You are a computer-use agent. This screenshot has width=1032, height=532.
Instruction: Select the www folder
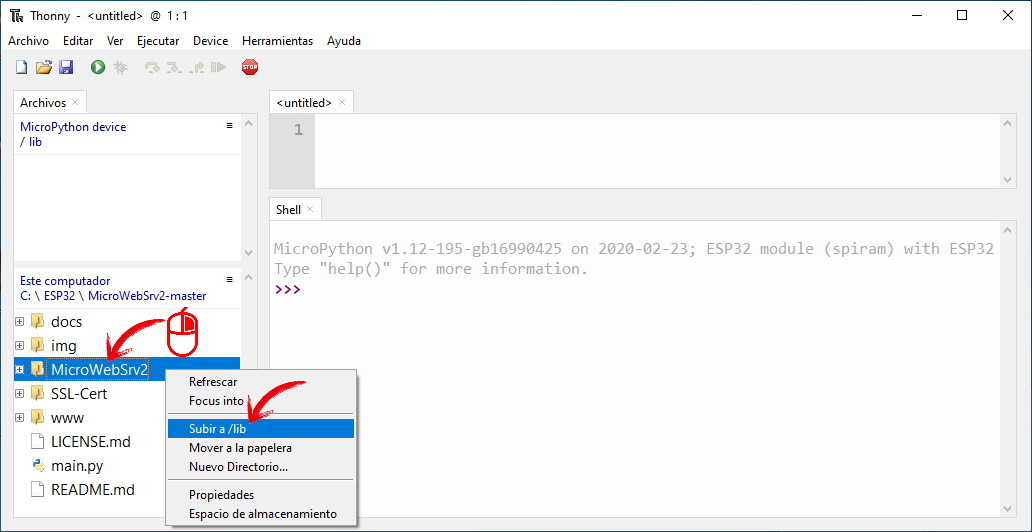pyautogui.click(x=67, y=417)
